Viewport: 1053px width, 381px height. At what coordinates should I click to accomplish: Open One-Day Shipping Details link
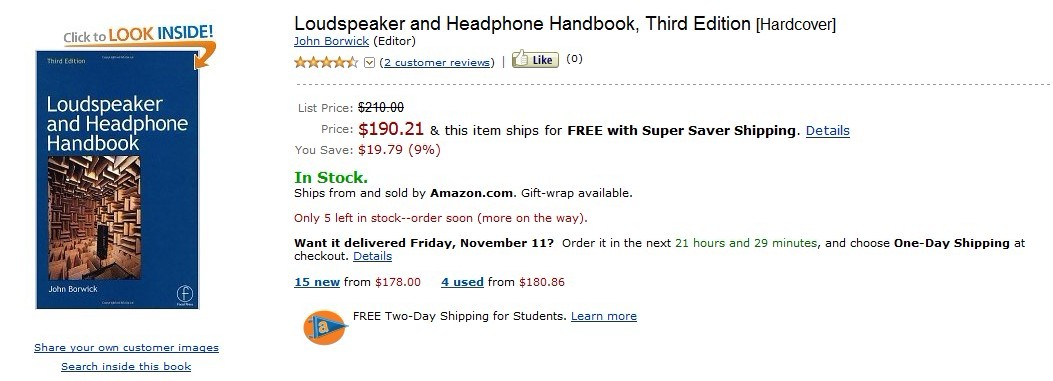coord(372,256)
